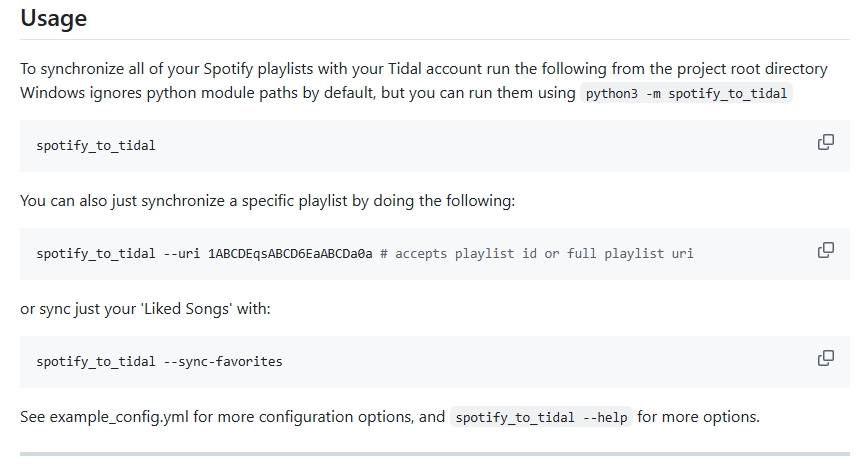Click 'You can also just synchronize' sentence
The image size is (868, 464).
[x=130, y=200]
